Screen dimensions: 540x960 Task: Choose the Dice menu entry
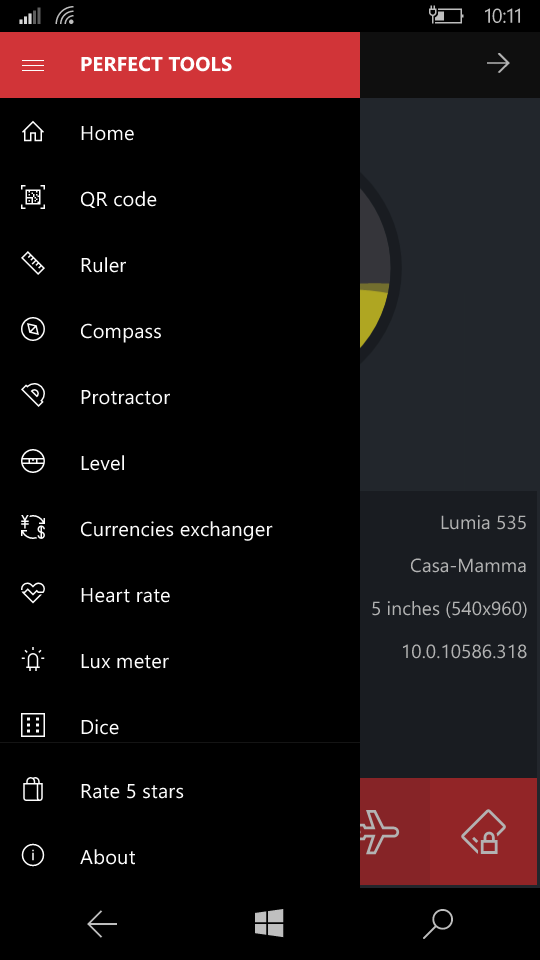pyautogui.click(x=180, y=726)
